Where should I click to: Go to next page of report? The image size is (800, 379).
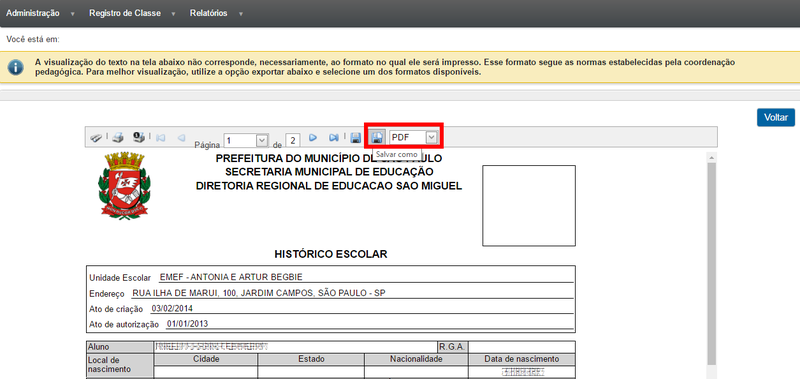pyautogui.click(x=313, y=137)
